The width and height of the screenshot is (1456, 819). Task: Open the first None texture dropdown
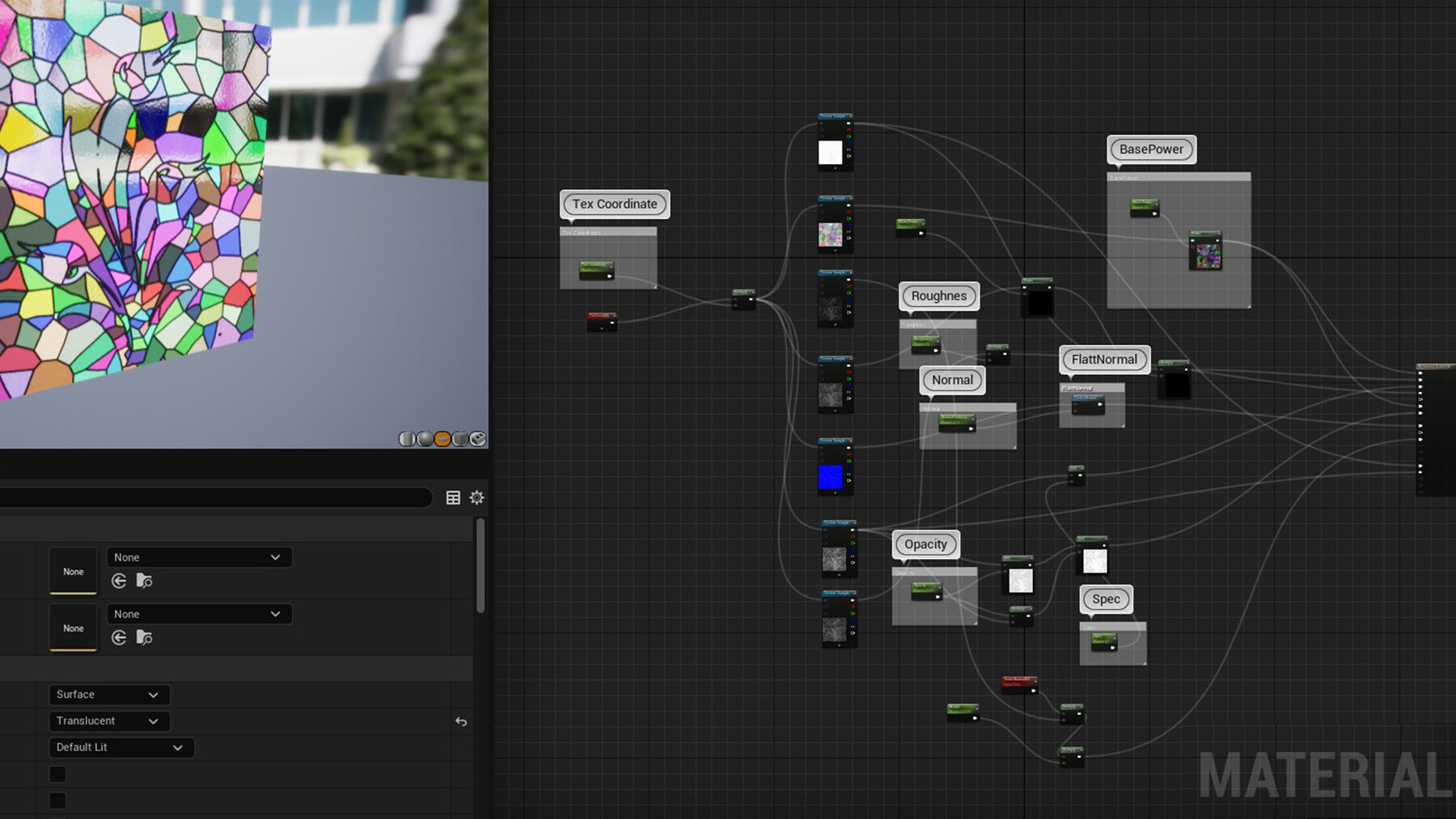198,557
